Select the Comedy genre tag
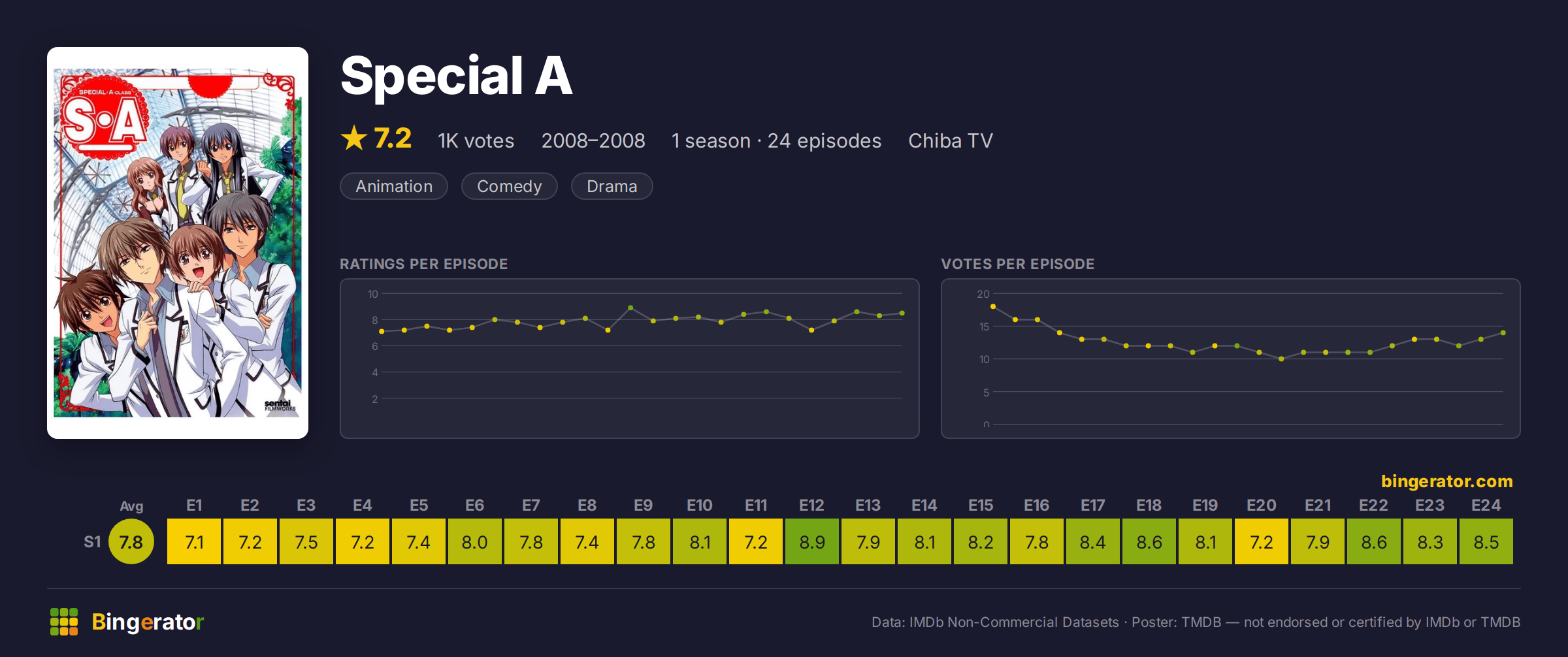1568x657 pixels. 510,186
